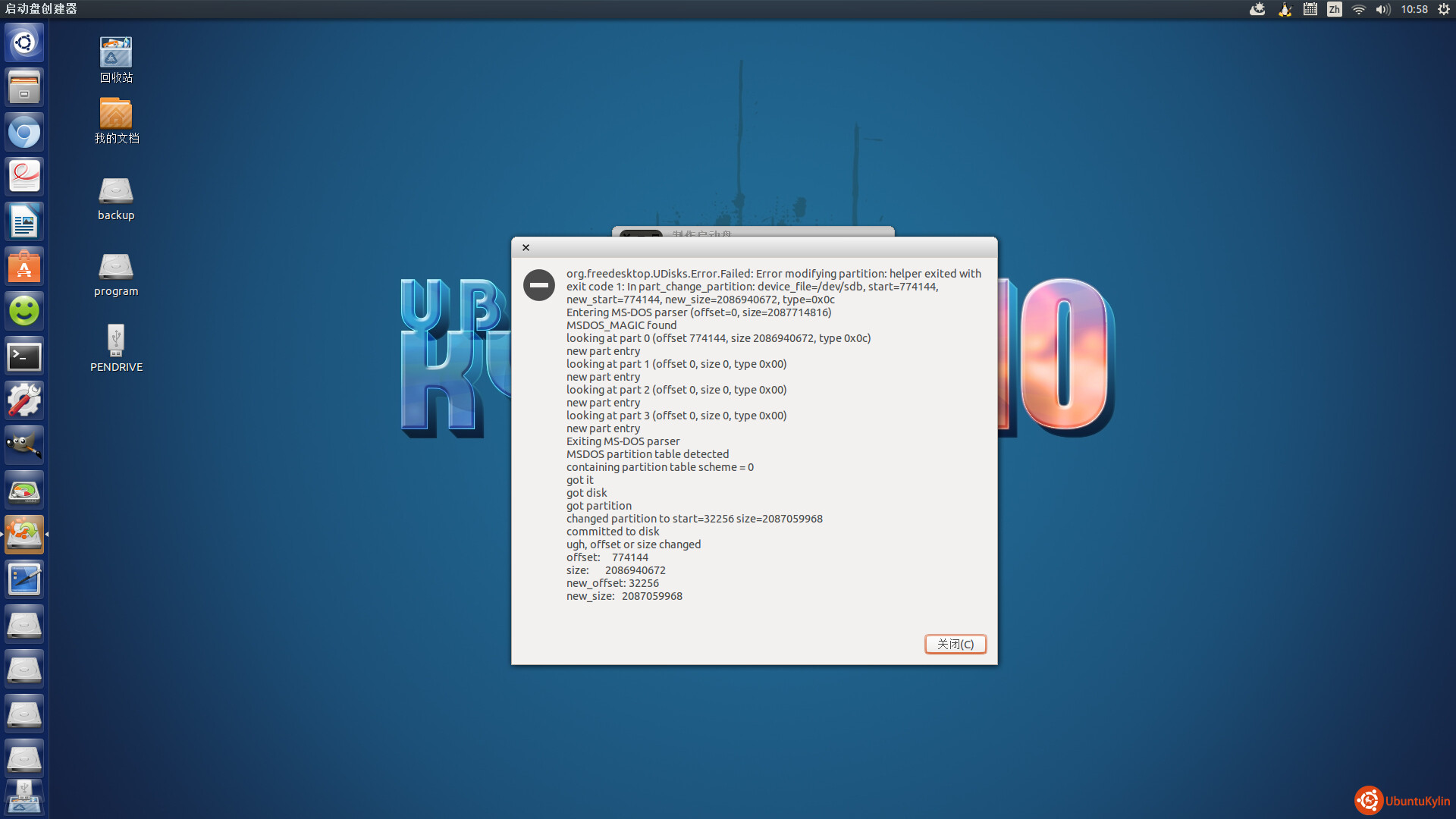Open the backup drive on desktop
The image size is (1456, 819).
click(x=116, y=191)
